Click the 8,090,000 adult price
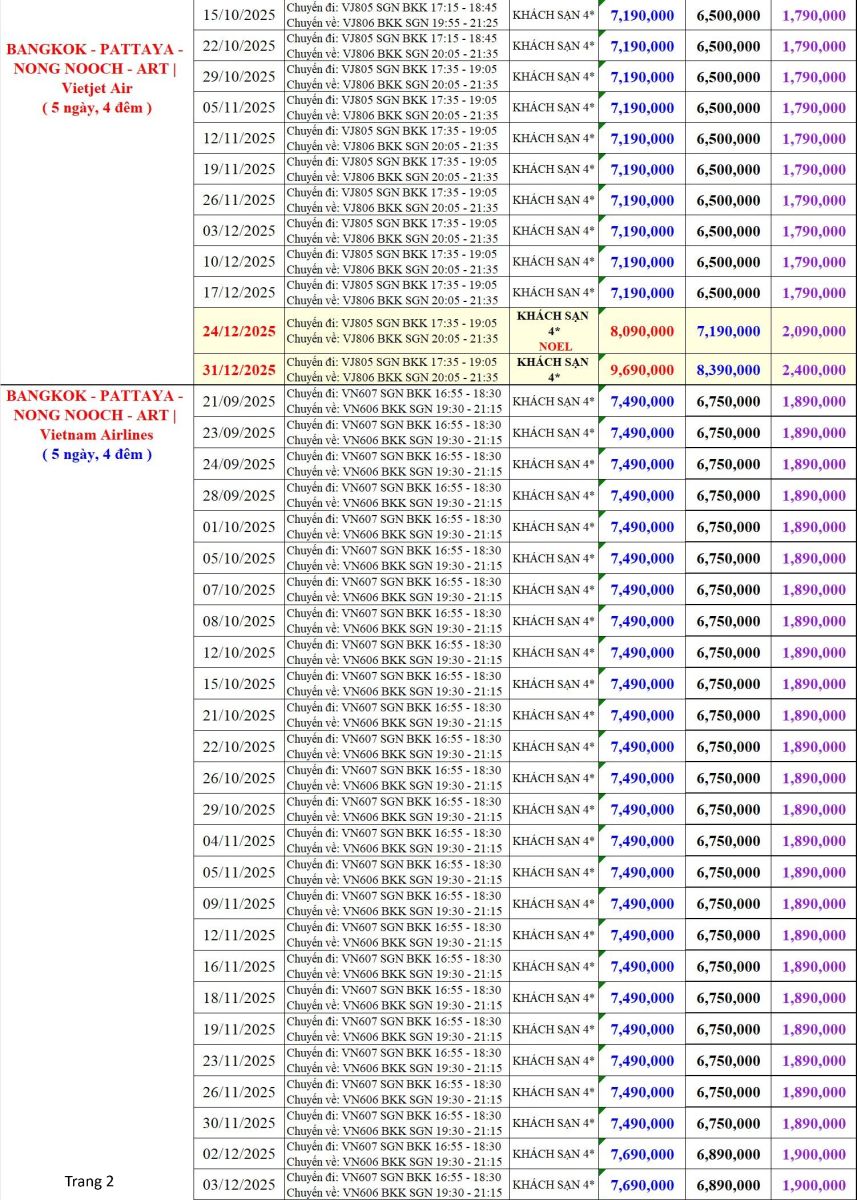Screen dimensions: 857x1200 (x=642, y=331)
